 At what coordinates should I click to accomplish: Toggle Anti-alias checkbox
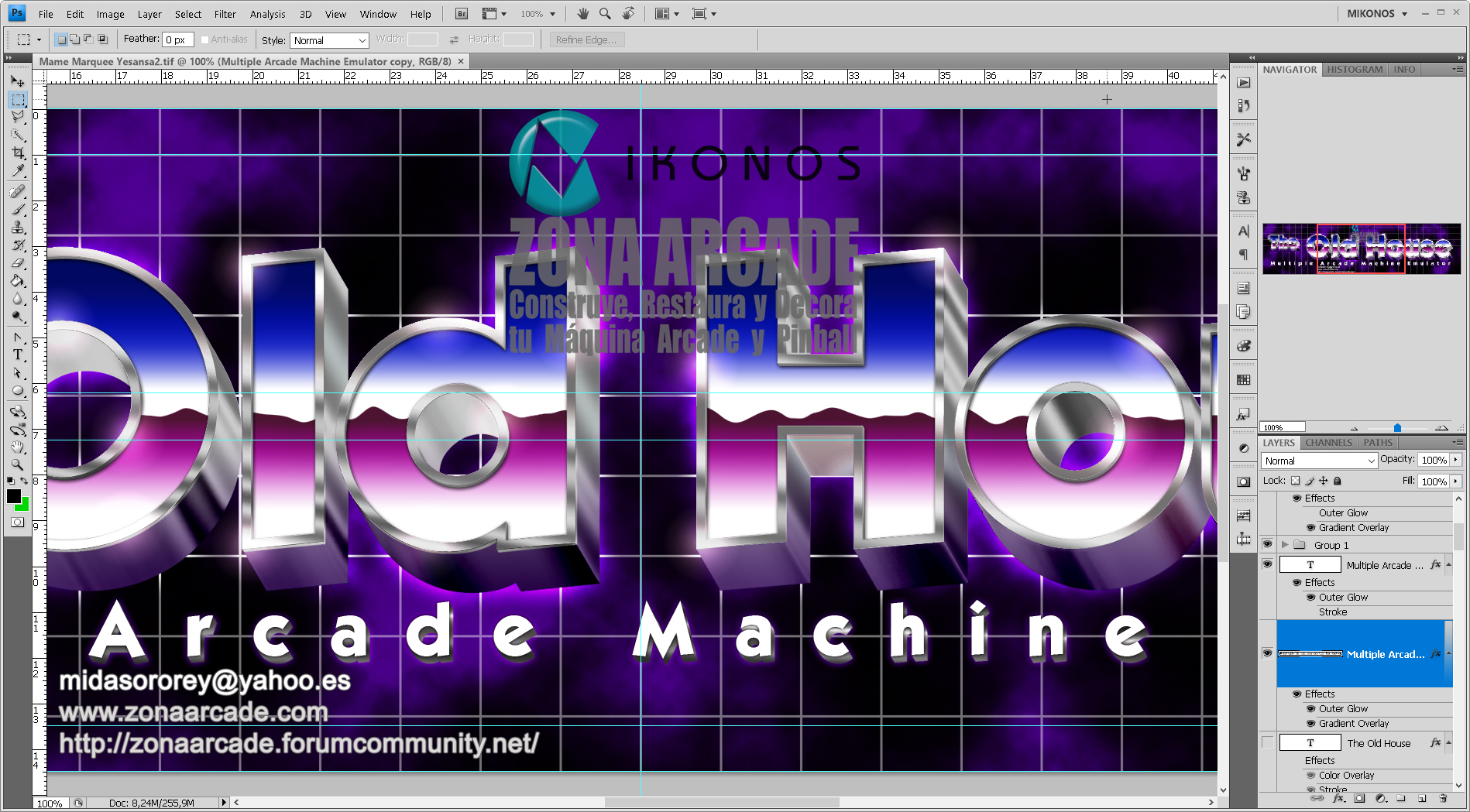[x=204, y=39]
